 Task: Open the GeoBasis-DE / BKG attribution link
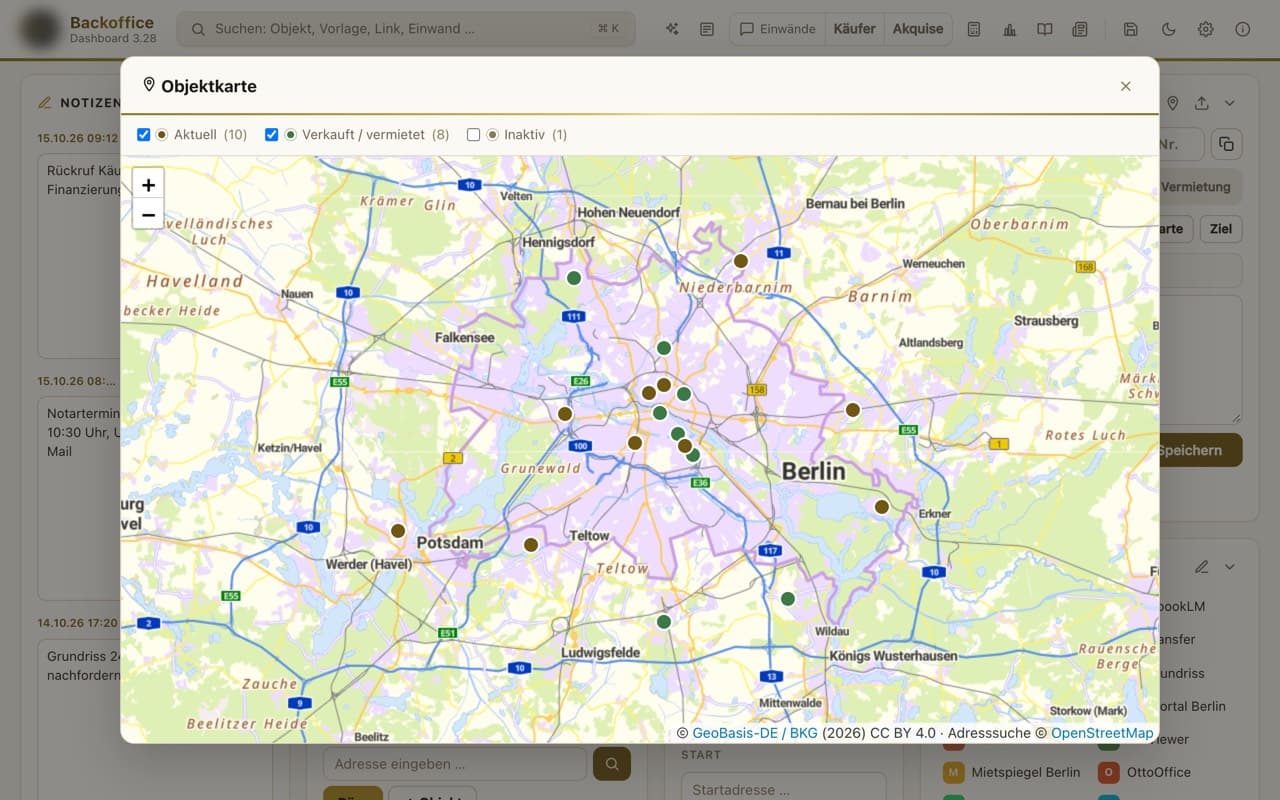[x=755, y=733]
